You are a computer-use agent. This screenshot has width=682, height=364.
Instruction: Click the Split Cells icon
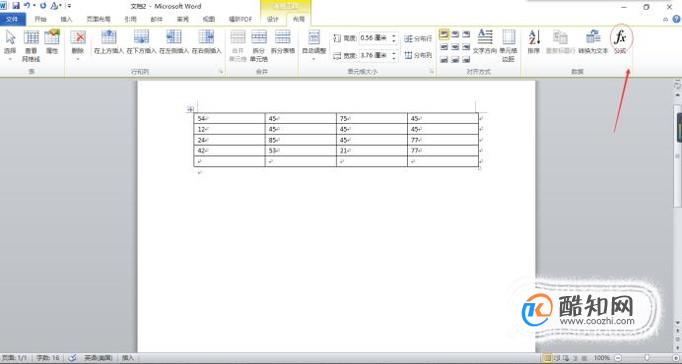point(259,46)
